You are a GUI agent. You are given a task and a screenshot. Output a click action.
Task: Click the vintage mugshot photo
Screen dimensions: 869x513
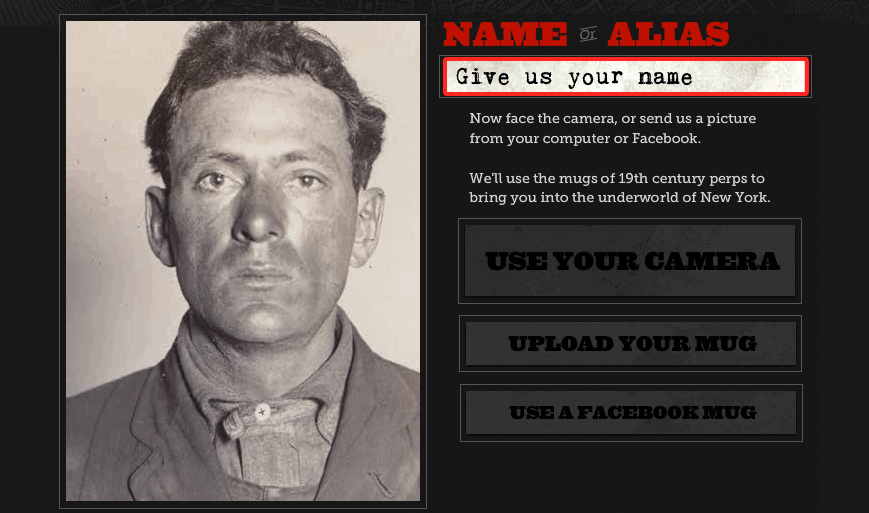(243, 261)
